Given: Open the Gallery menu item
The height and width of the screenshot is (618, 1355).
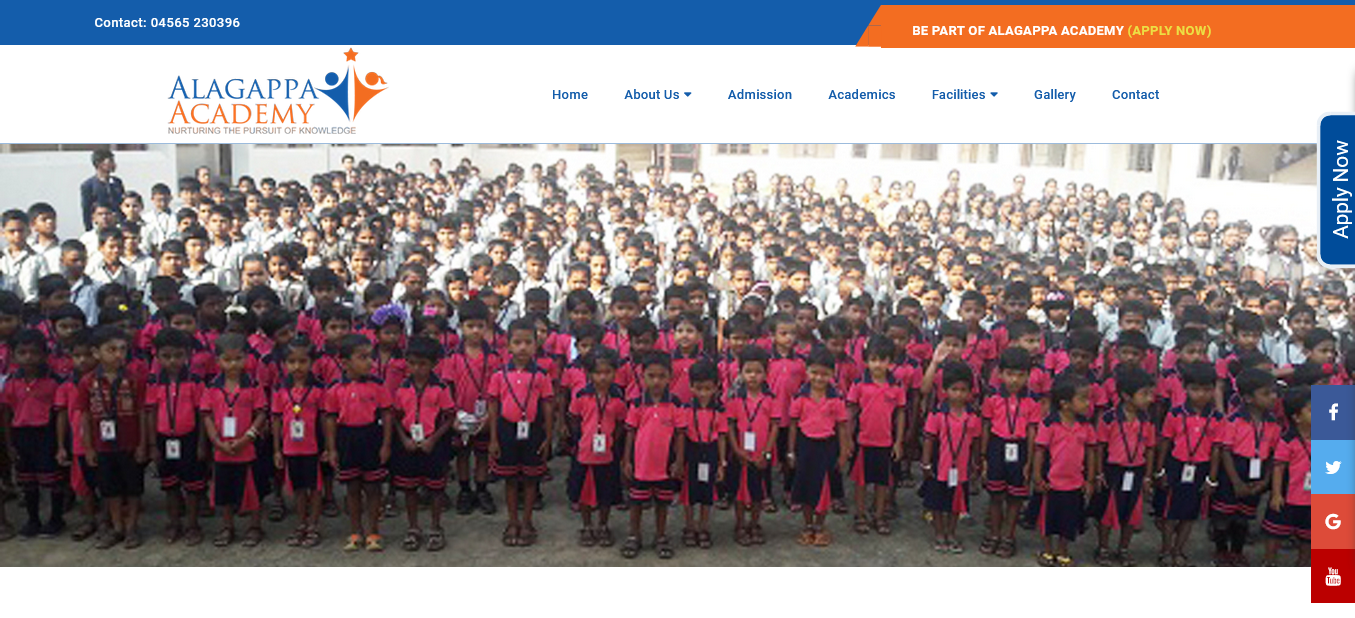Looking at the screenshot, I should click(1055, 95).
